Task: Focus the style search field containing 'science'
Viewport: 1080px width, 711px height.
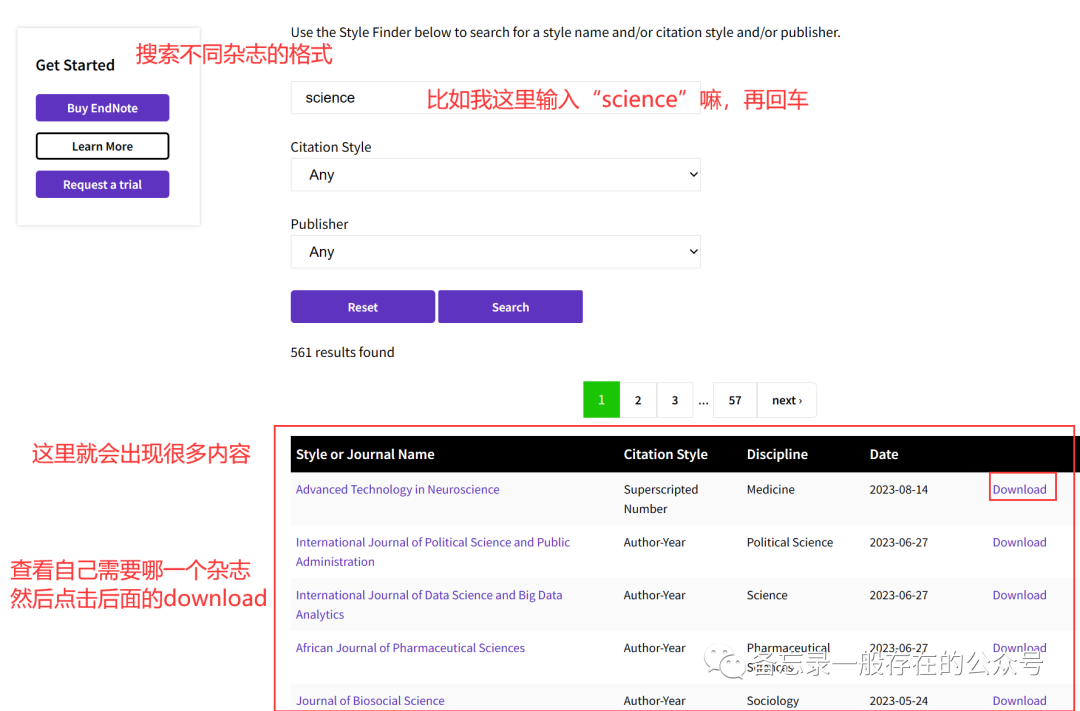Action: (495, 98)
